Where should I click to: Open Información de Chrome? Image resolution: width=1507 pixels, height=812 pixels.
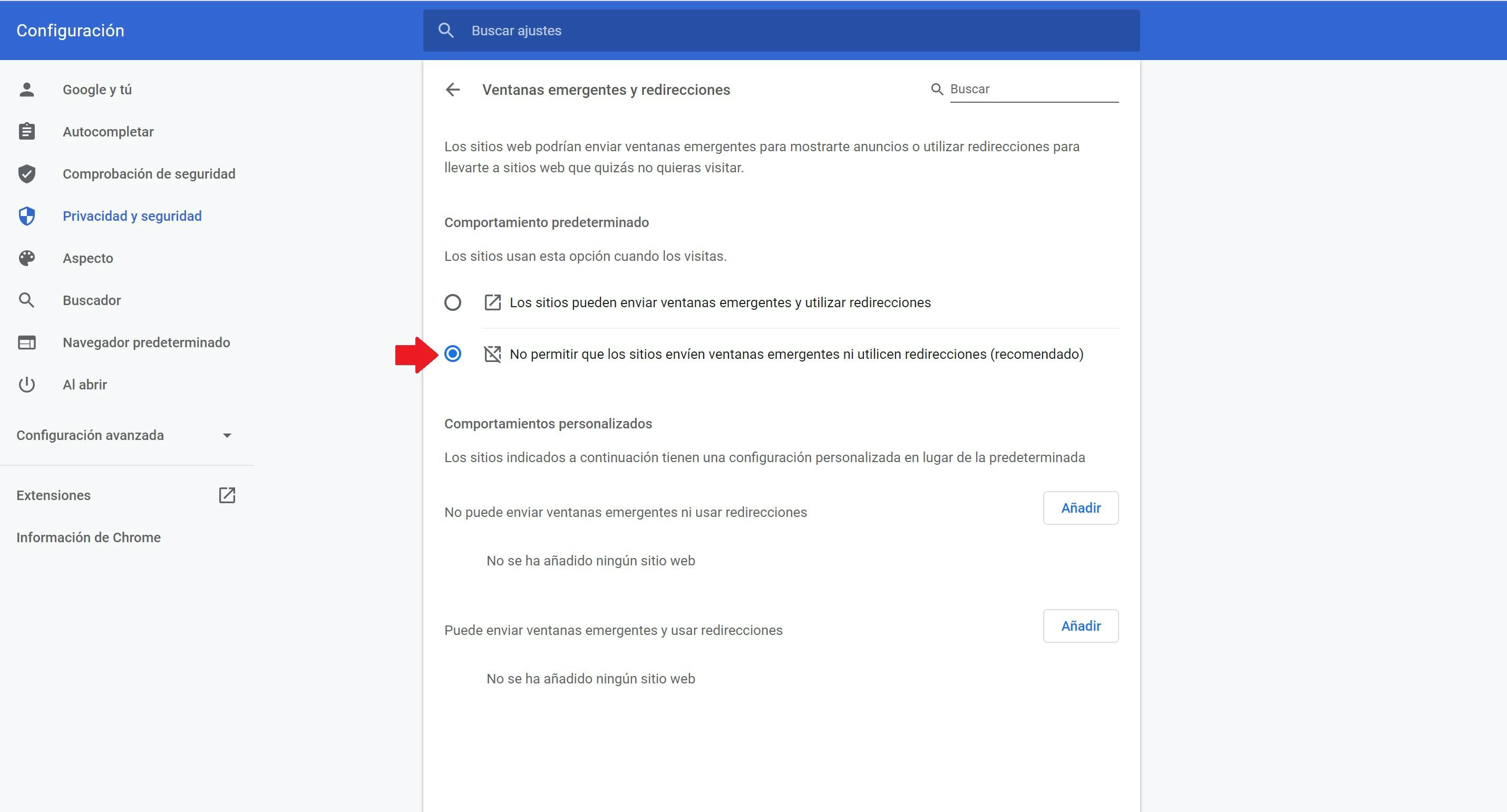(x=89, y=537)
